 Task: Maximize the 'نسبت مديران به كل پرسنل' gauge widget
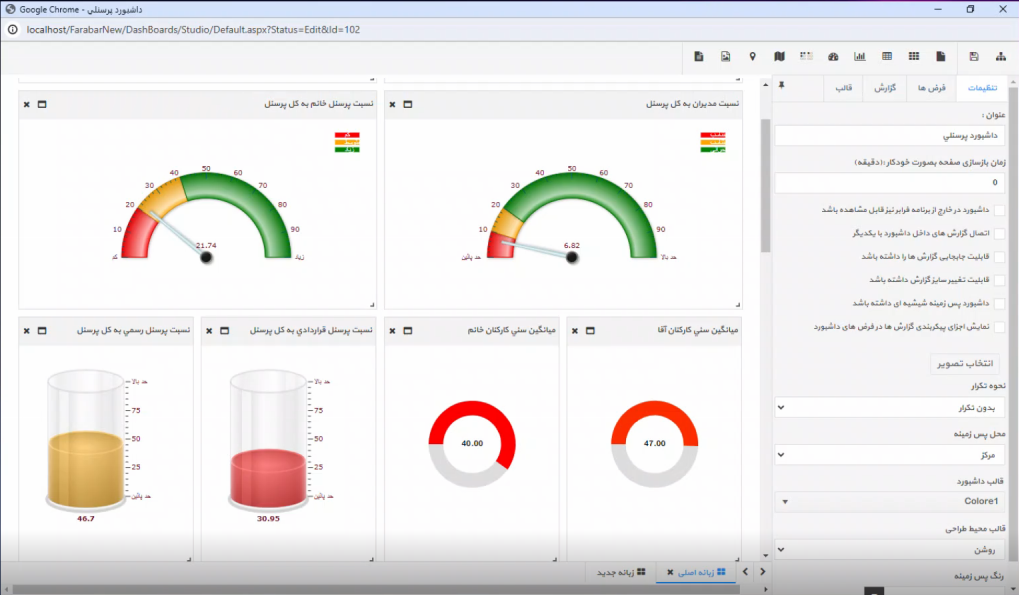tap(408, 104)
